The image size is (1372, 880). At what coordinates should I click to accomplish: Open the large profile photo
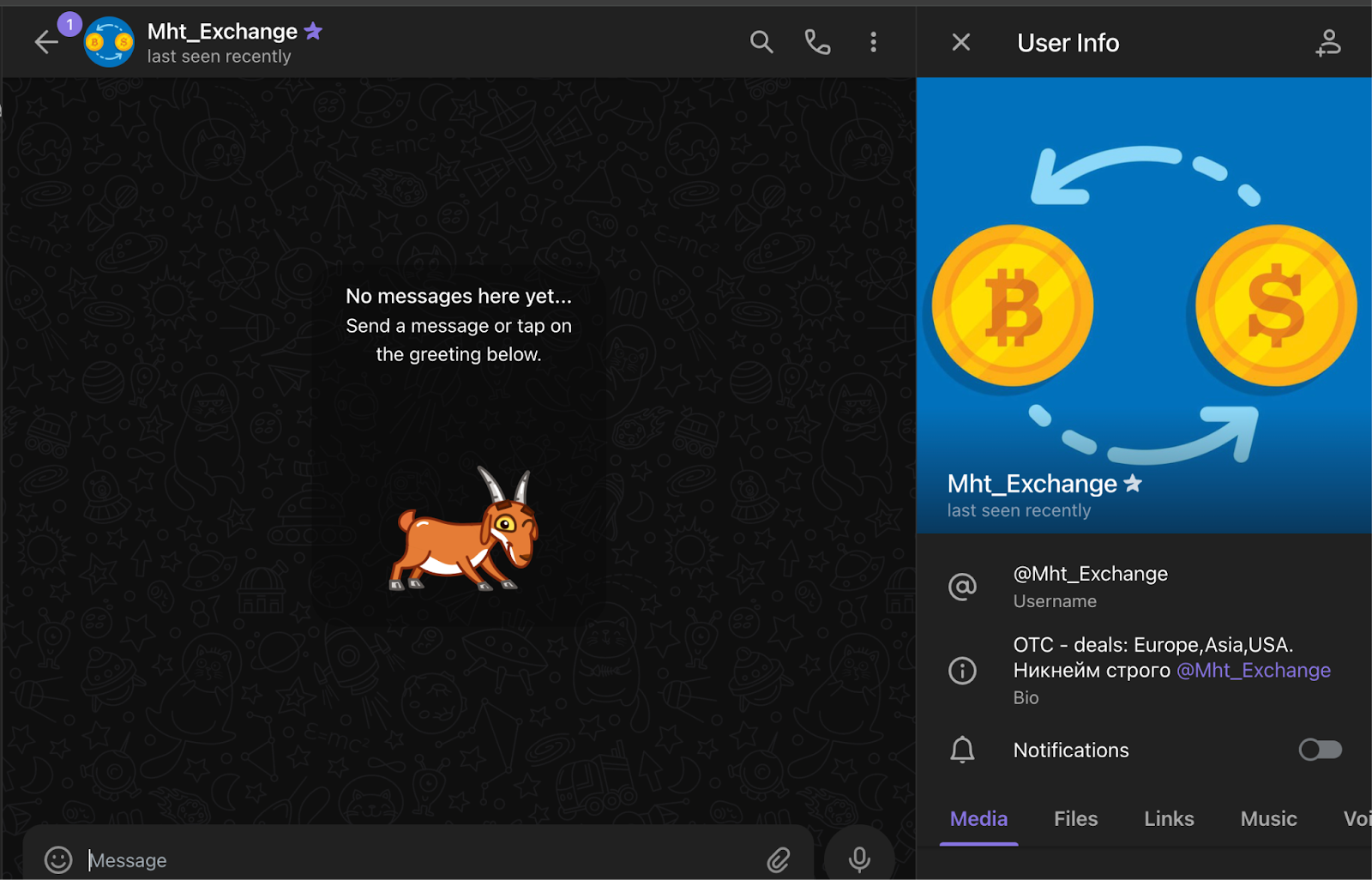coord(1144,305)
